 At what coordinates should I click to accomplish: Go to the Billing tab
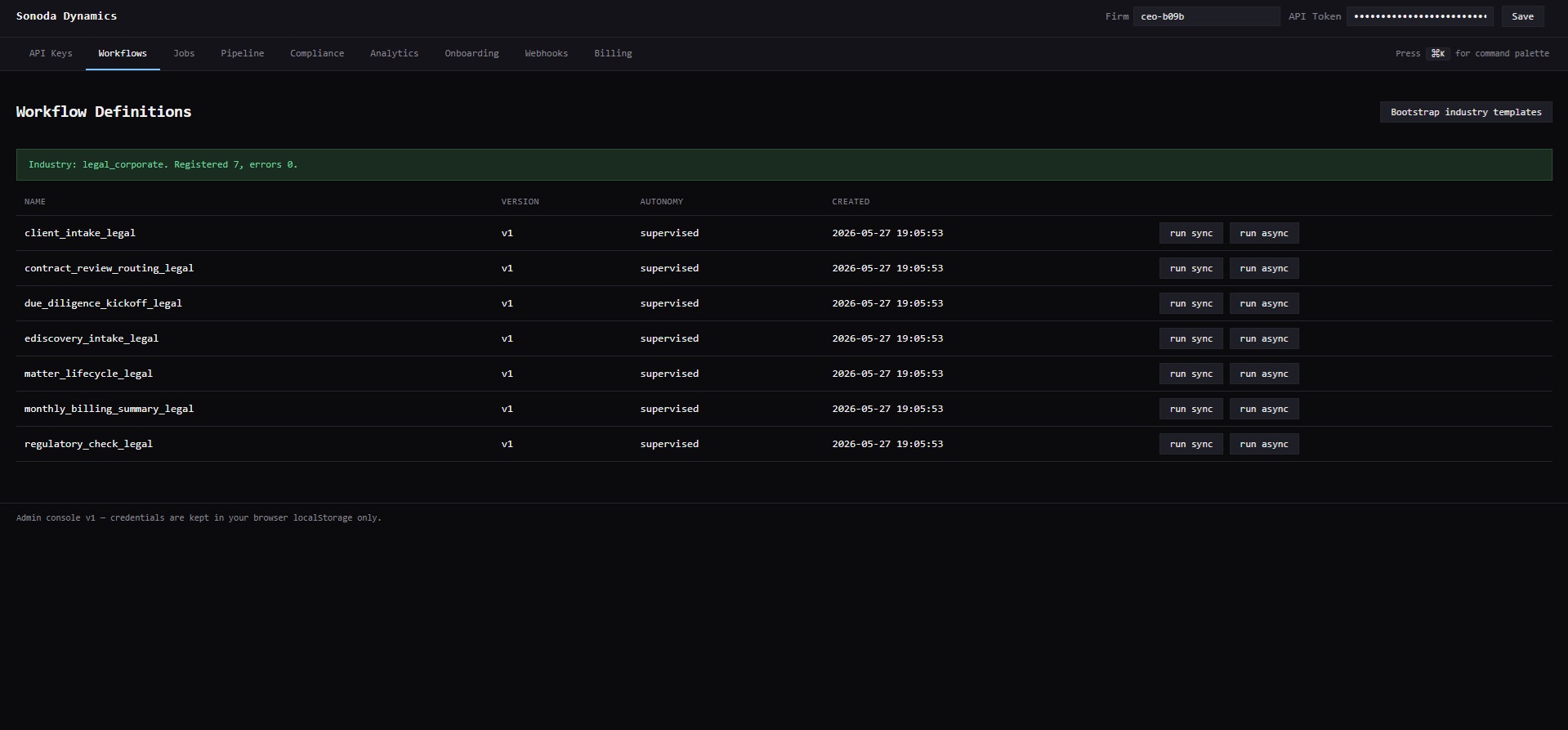coord(613,53)
